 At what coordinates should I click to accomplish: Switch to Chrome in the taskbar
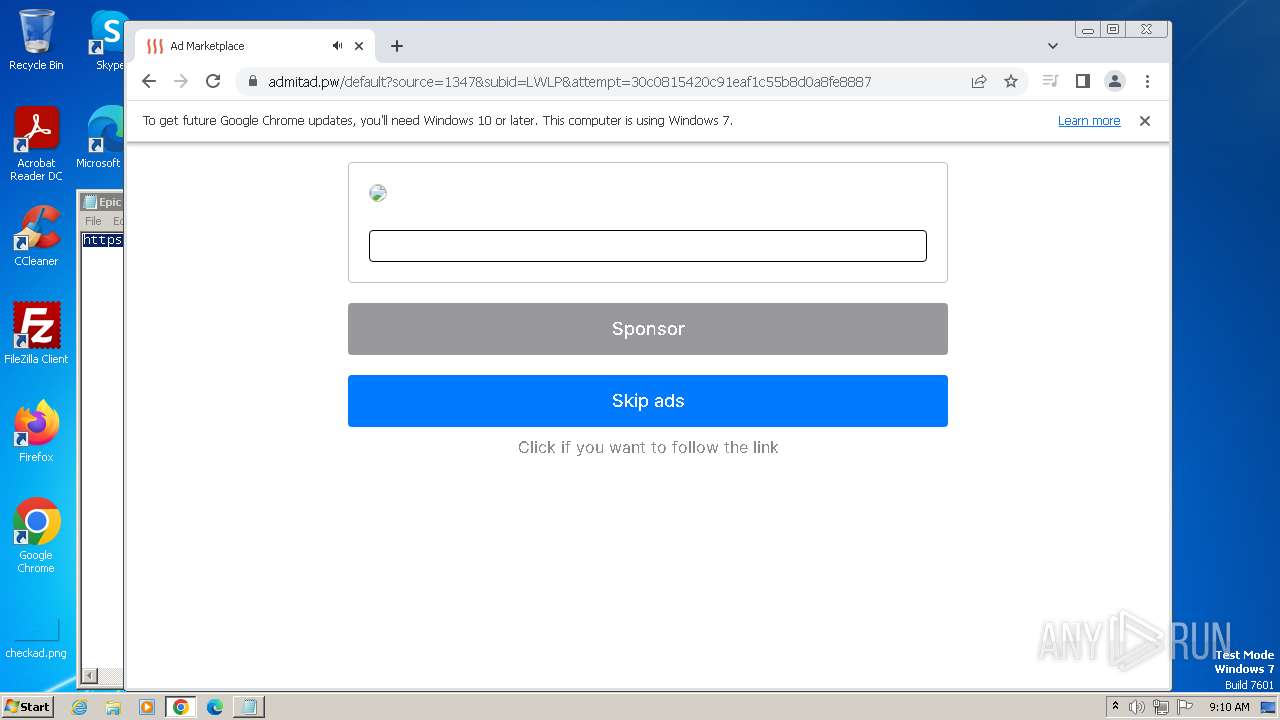[x=181, y=707]
